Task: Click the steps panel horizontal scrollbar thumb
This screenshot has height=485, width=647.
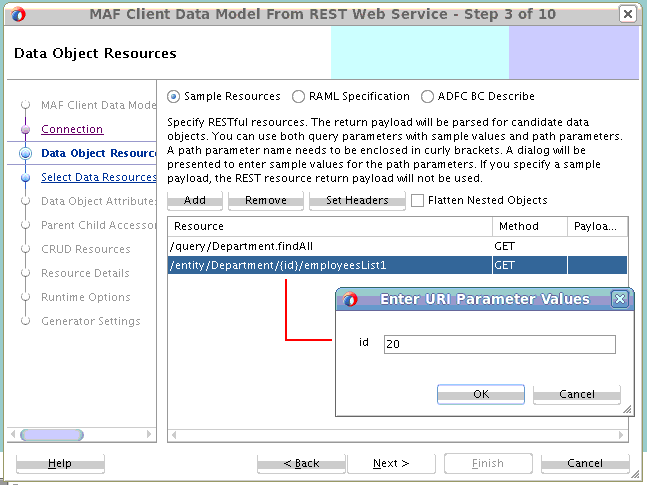Action: (x=52, y=435)
